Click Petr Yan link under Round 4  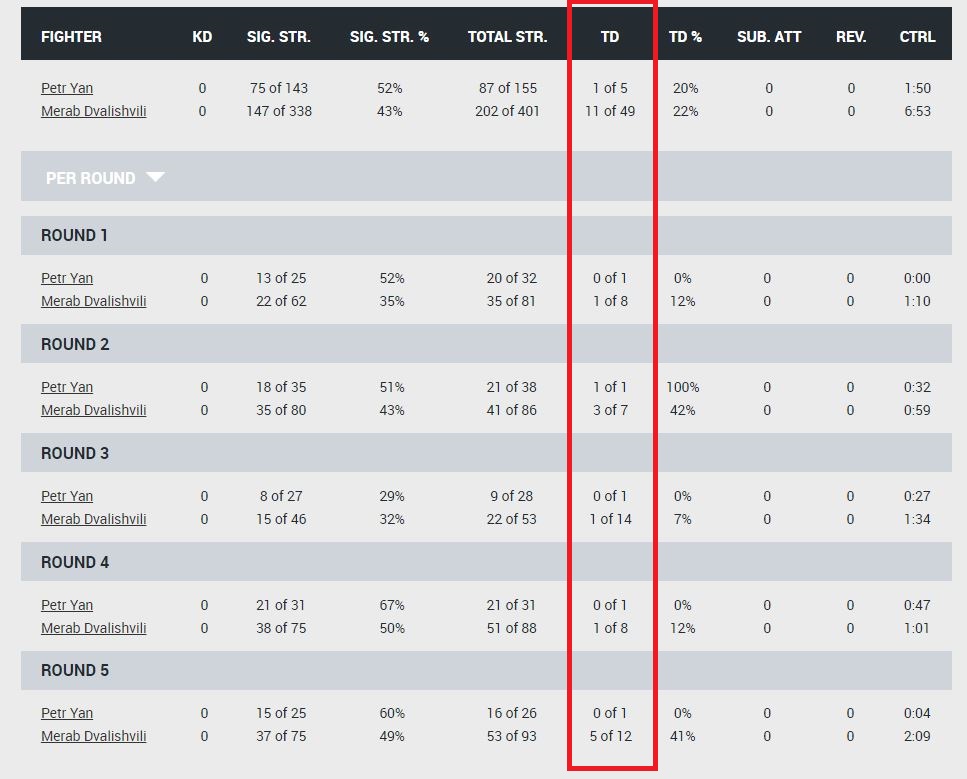click(67, 605)
